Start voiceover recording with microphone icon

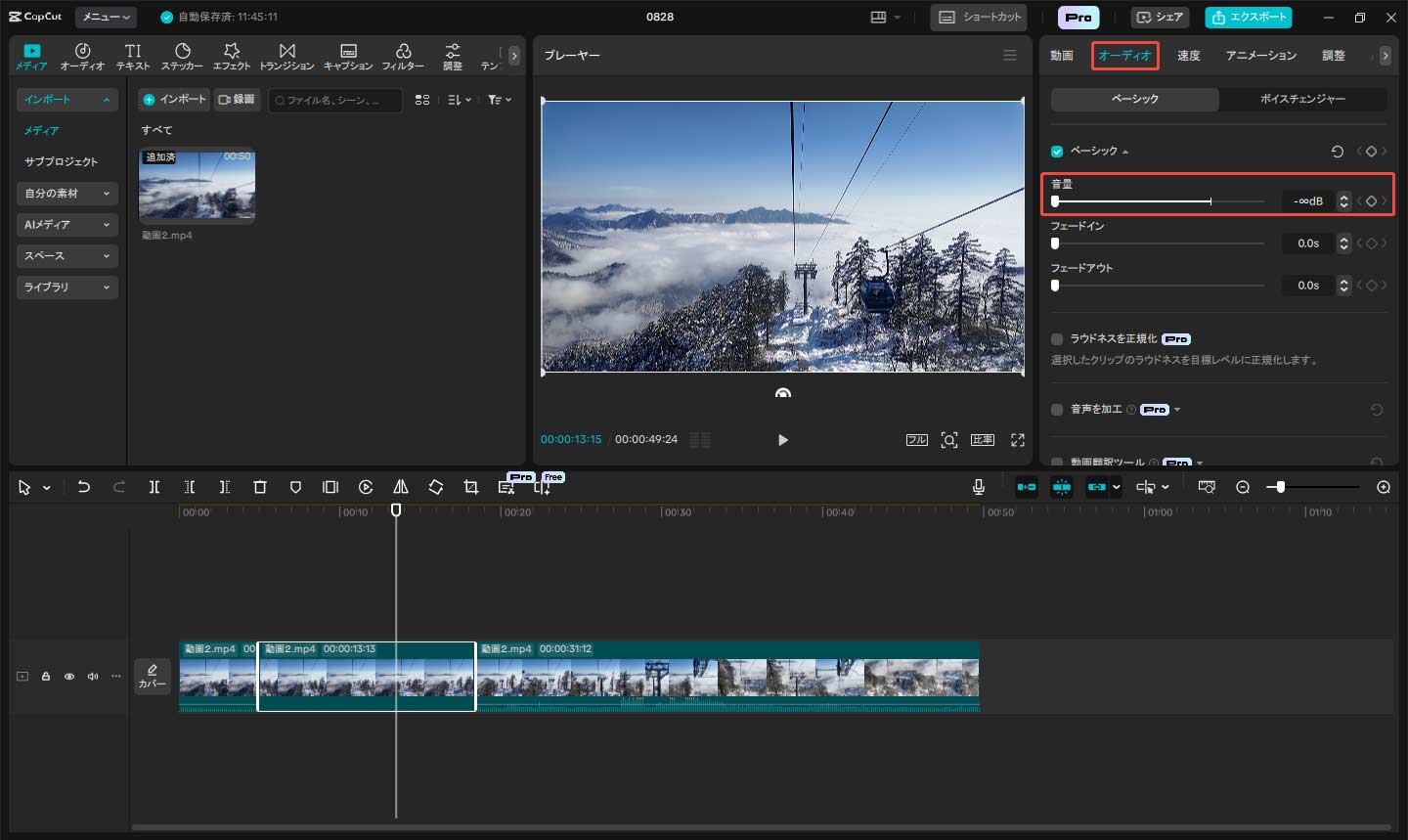pos(979,487)
